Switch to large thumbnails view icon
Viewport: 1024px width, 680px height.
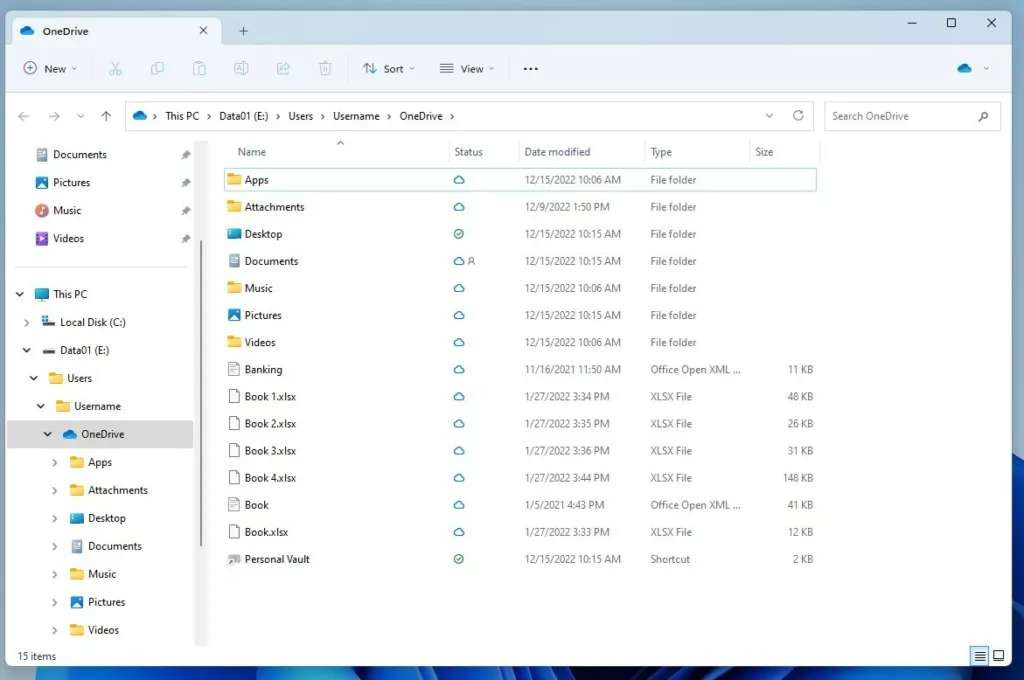(998, 656)
